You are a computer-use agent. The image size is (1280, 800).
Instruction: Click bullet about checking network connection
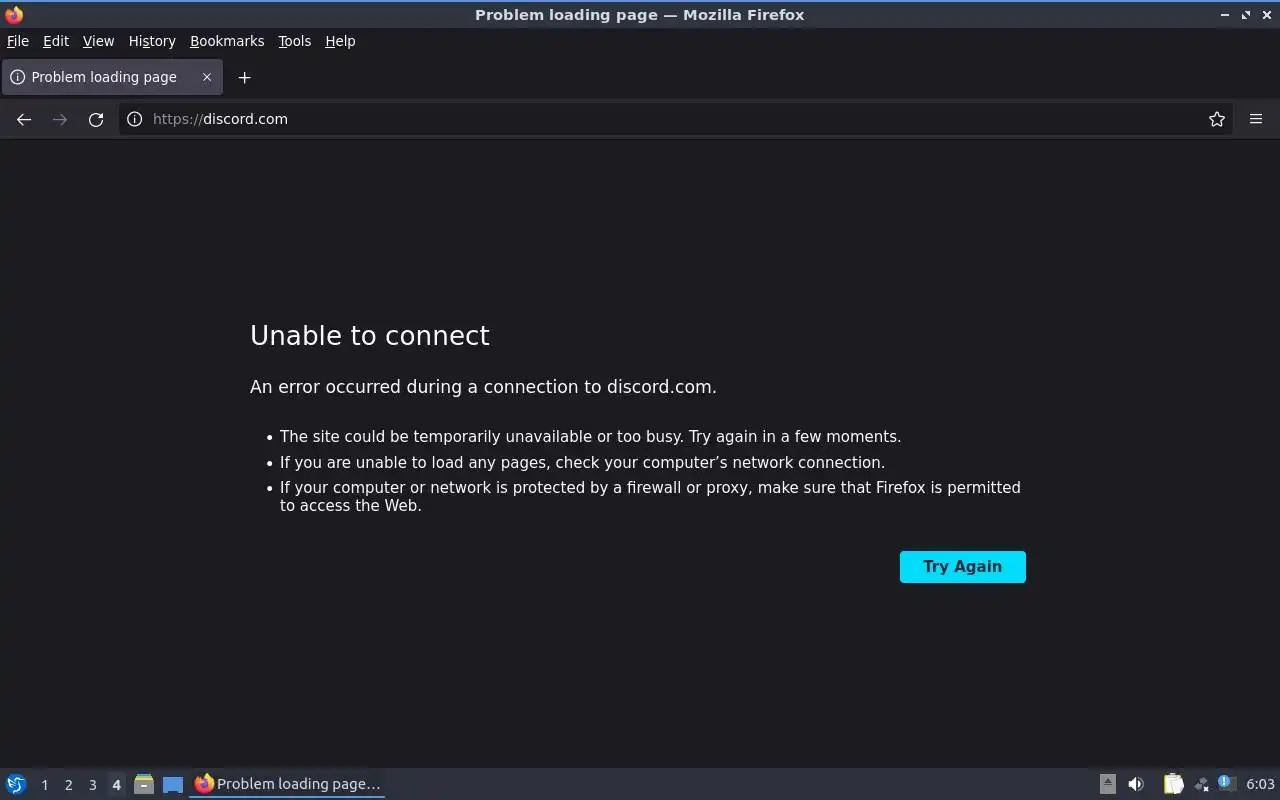click(x=582, y=463)
